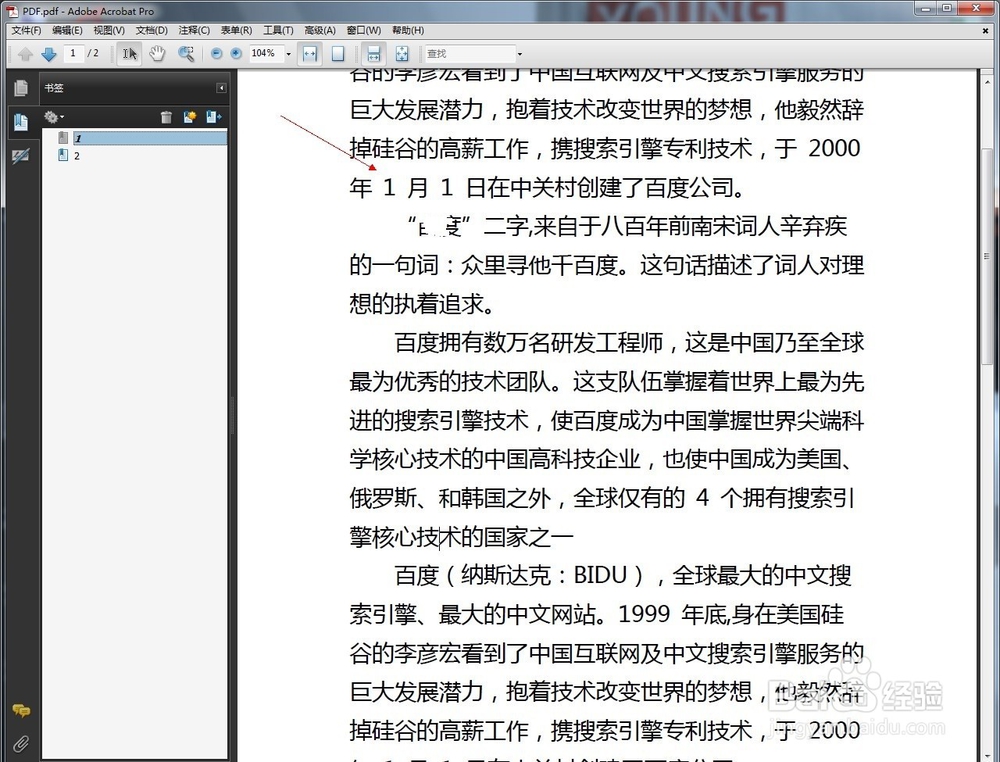Image resolution: width=1000 pixels, height=762 pixels.
Task: Zoom in with the plus button
Action: coord(236,54)
